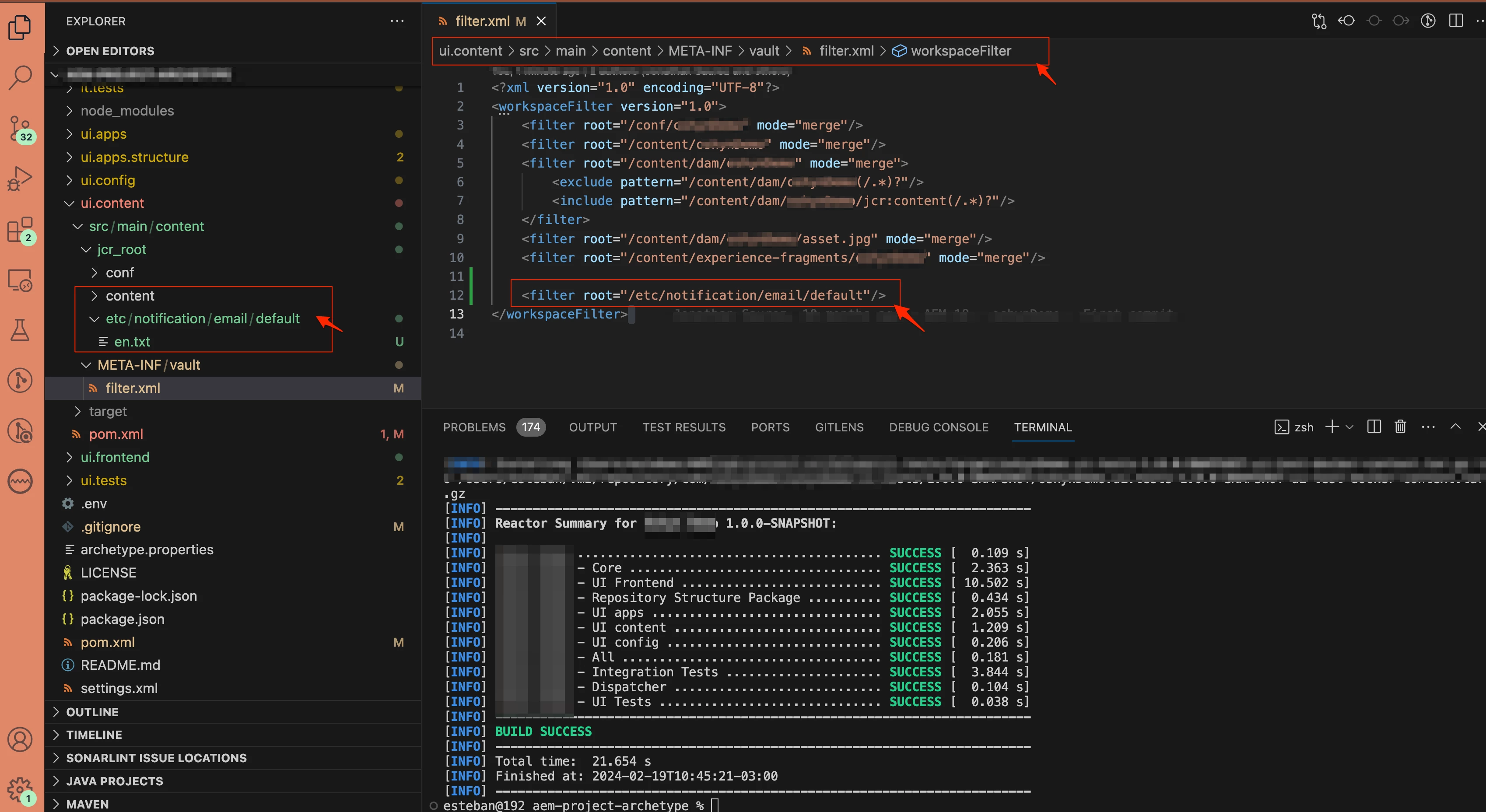Image resolution: width=1486 pixels, height=812 pixels.
Task: Expand the OUTLINE section
Action: (92, 712)
